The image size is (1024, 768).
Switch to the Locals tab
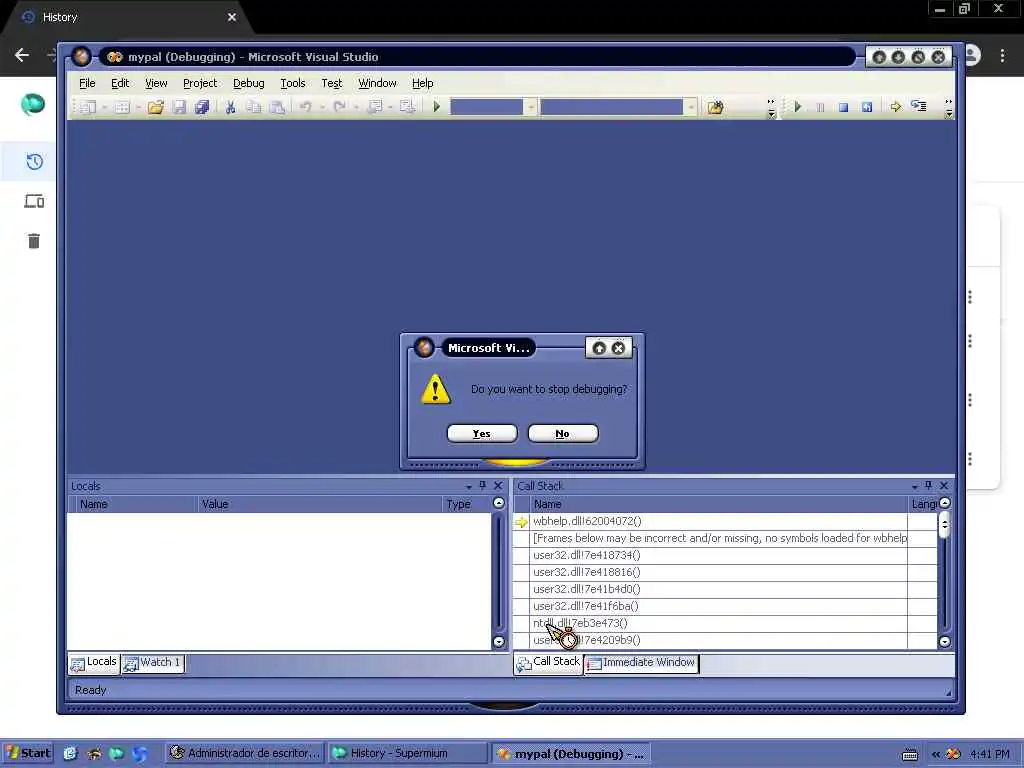click(94, 663)
